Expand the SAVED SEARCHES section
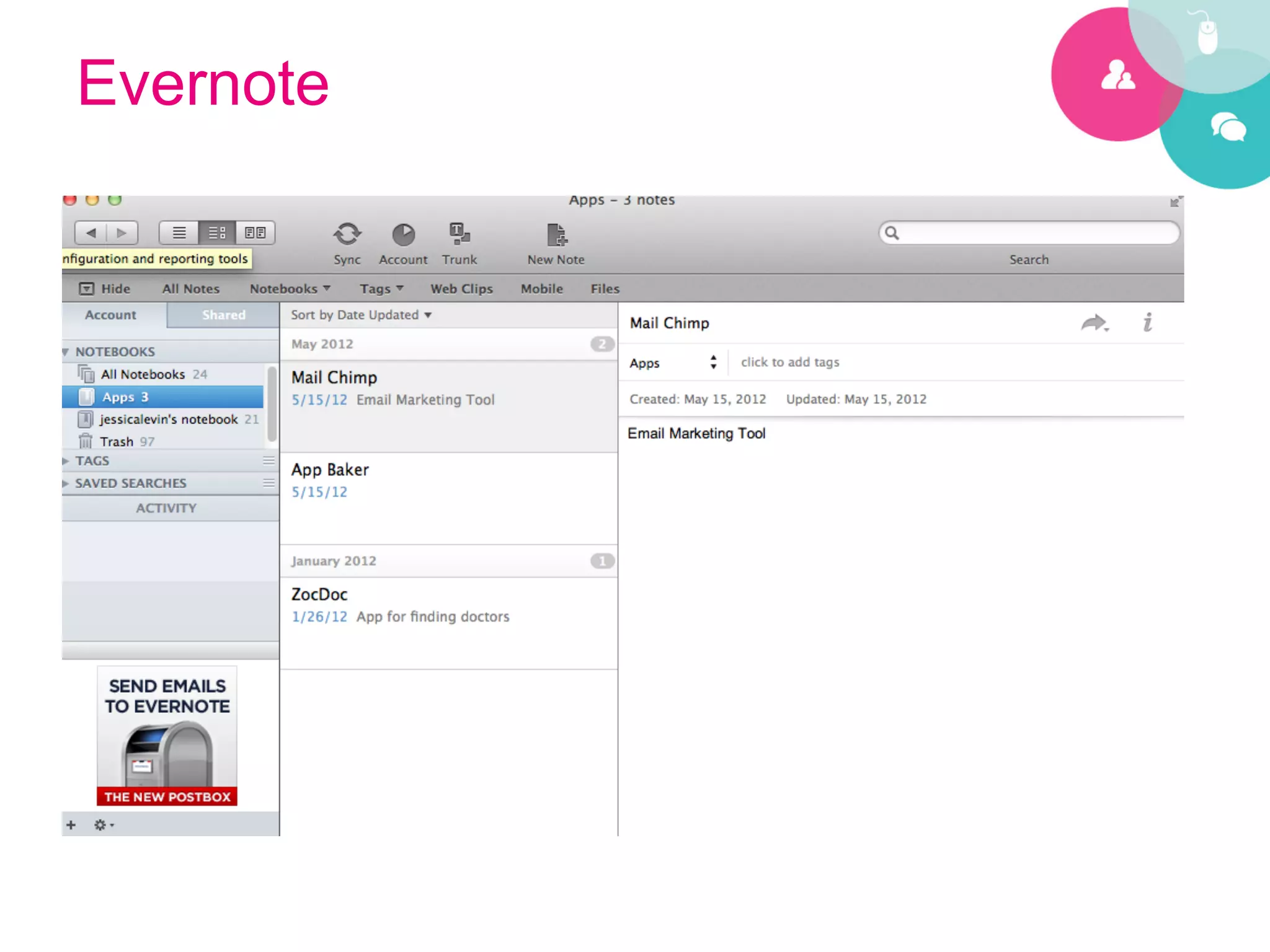1270x952 pixels. tap(66, 483)
